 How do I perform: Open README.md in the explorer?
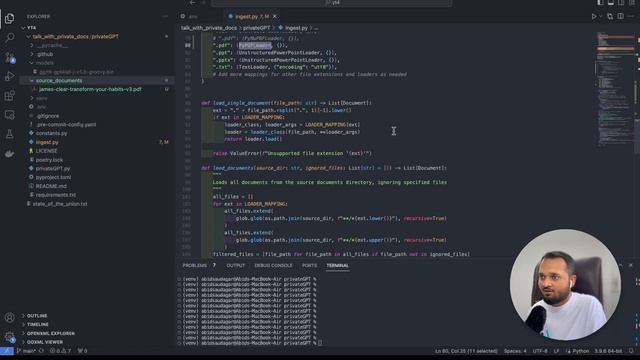[51, 186]
